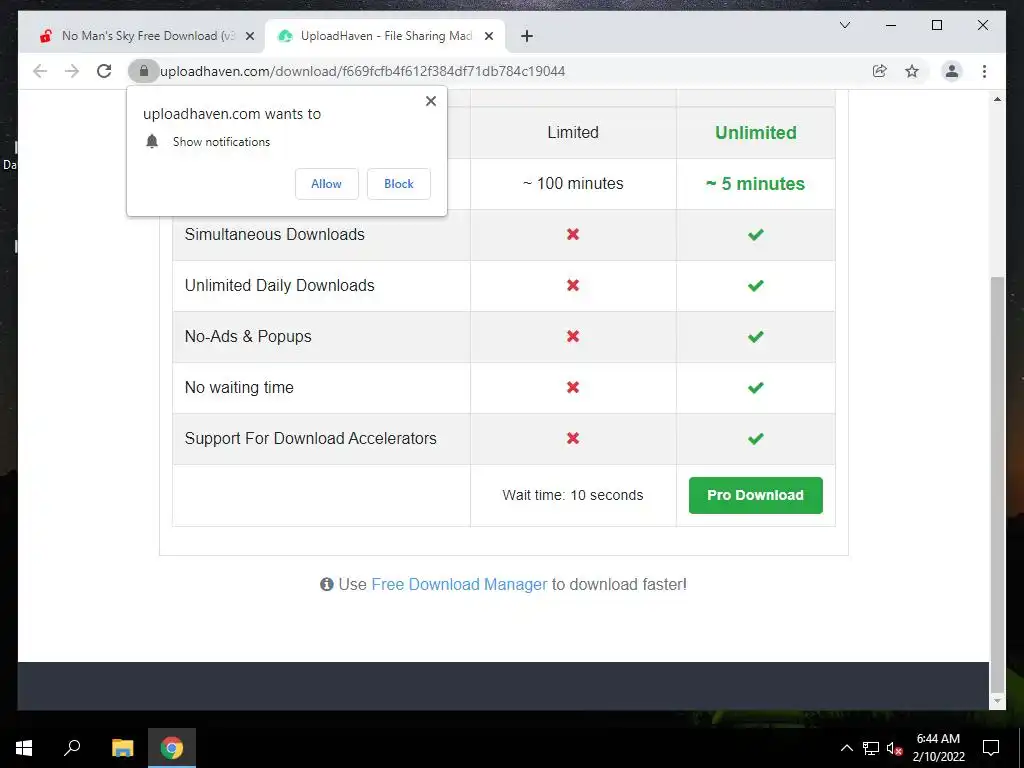
Task: Click the bell icon in notification prompt
Action: 152,142
